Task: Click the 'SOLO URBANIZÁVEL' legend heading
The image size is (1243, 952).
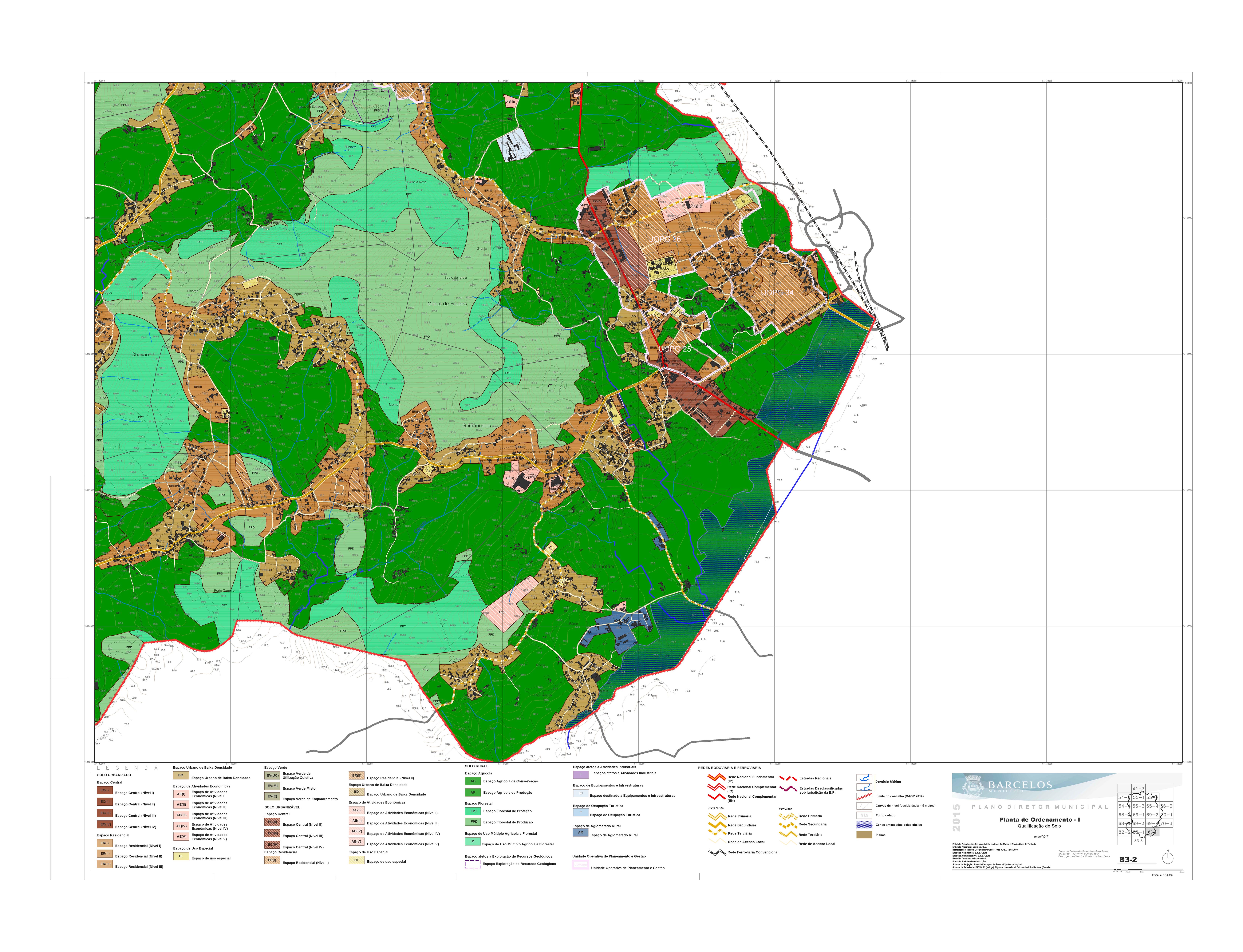Action: (x=282, y=807)
